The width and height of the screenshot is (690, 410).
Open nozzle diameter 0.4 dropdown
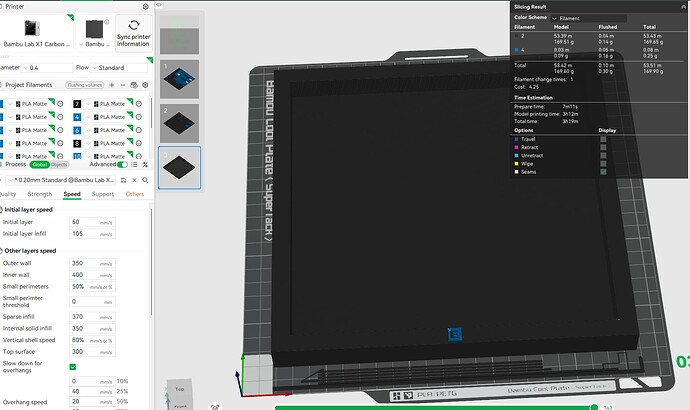coord(47,68)
